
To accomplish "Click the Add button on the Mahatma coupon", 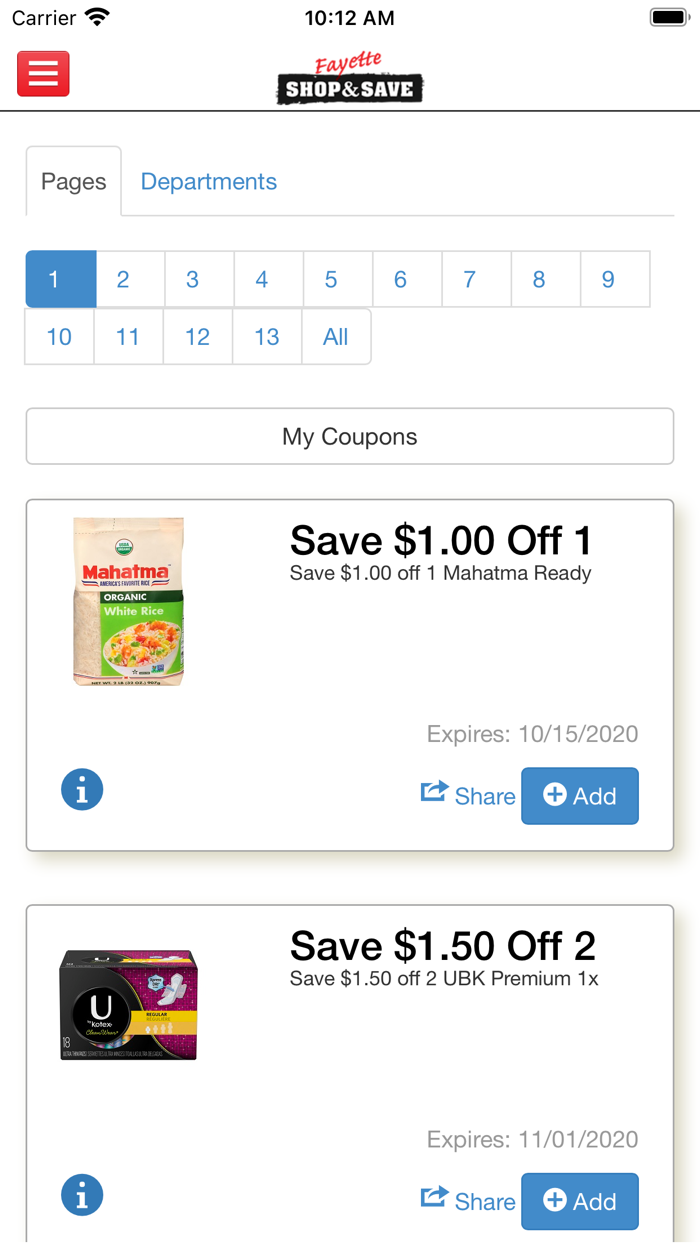I will tap(580, 796).
